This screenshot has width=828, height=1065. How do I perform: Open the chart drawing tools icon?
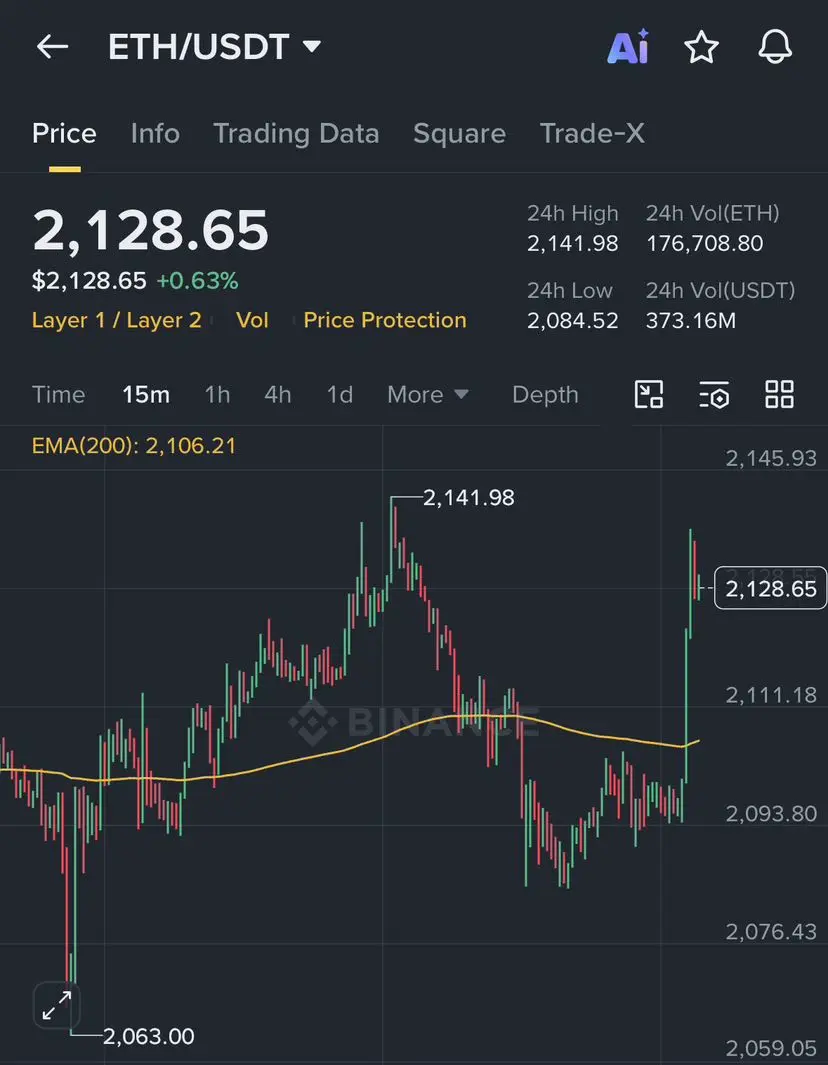[x=649, y=395]
